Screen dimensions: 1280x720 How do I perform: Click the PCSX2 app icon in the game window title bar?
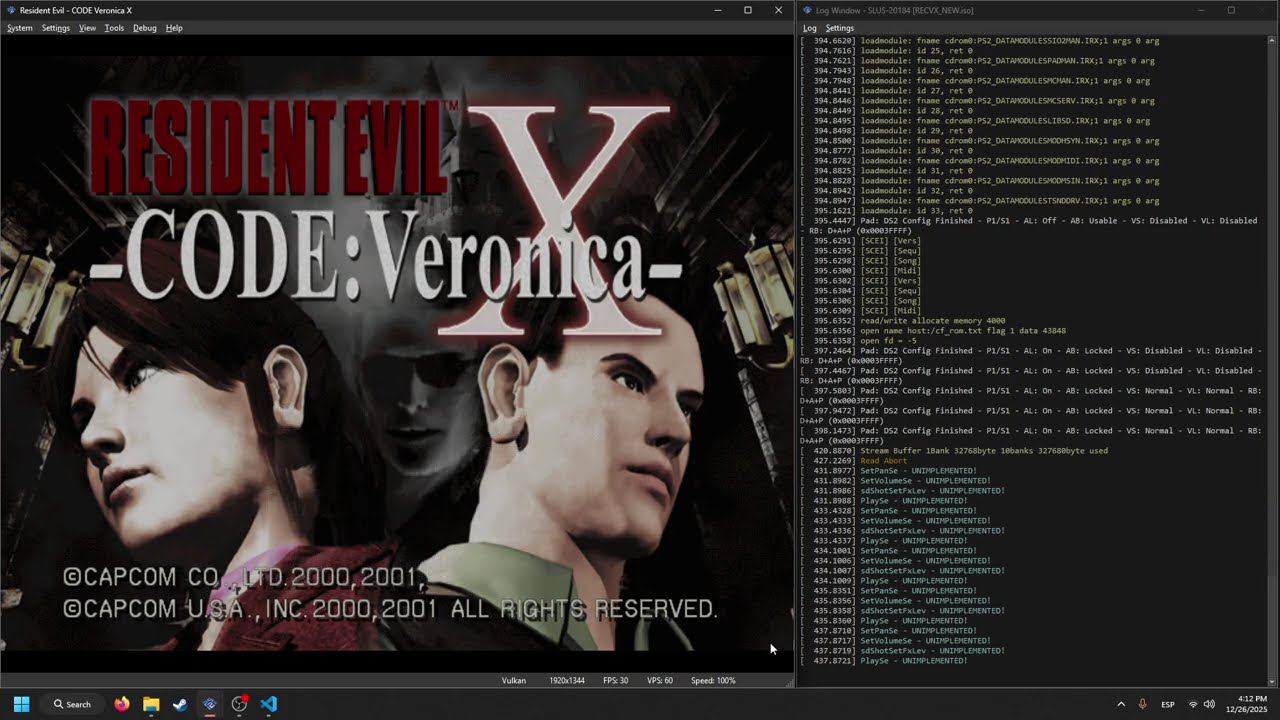[10, 10]
